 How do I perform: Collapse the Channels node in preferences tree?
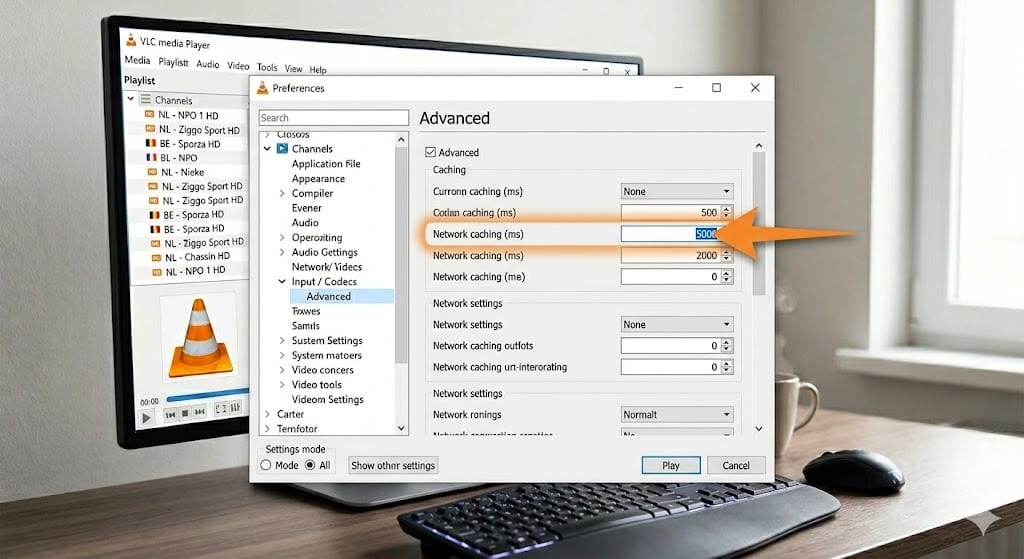click(x=267, y=149)
